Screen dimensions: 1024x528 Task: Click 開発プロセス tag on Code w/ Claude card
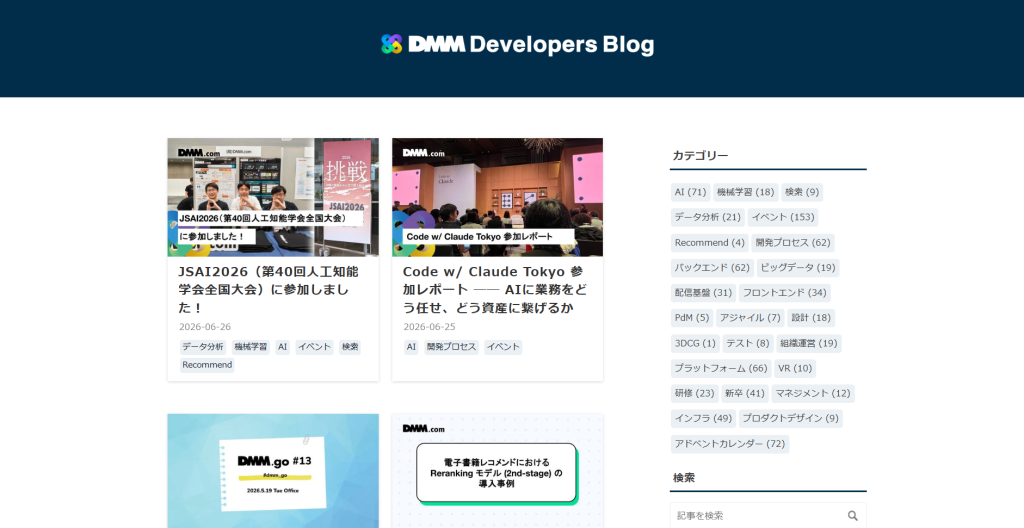[x=451, y=347]
